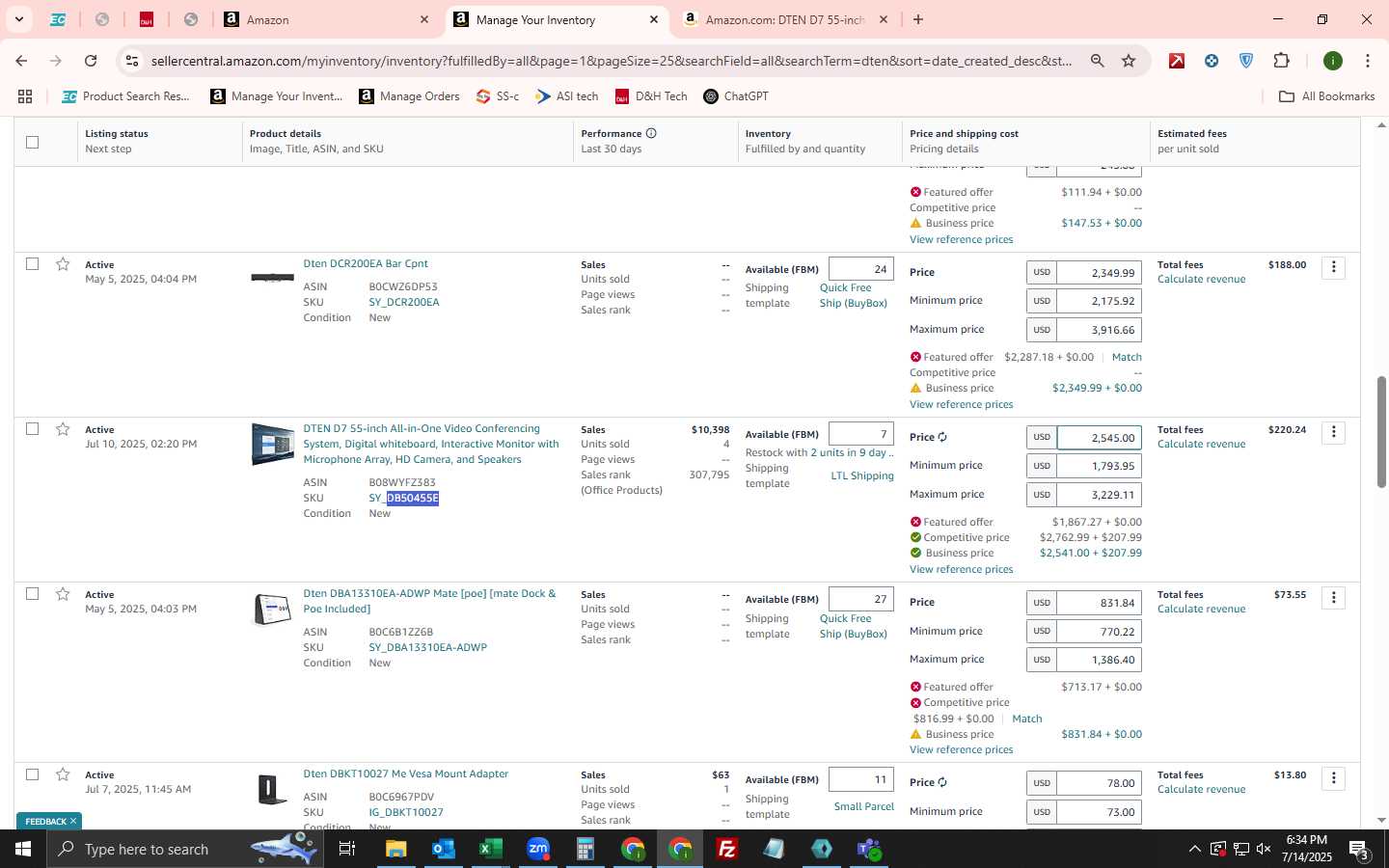Open Manage Orders bookmark

click(409, 96)
